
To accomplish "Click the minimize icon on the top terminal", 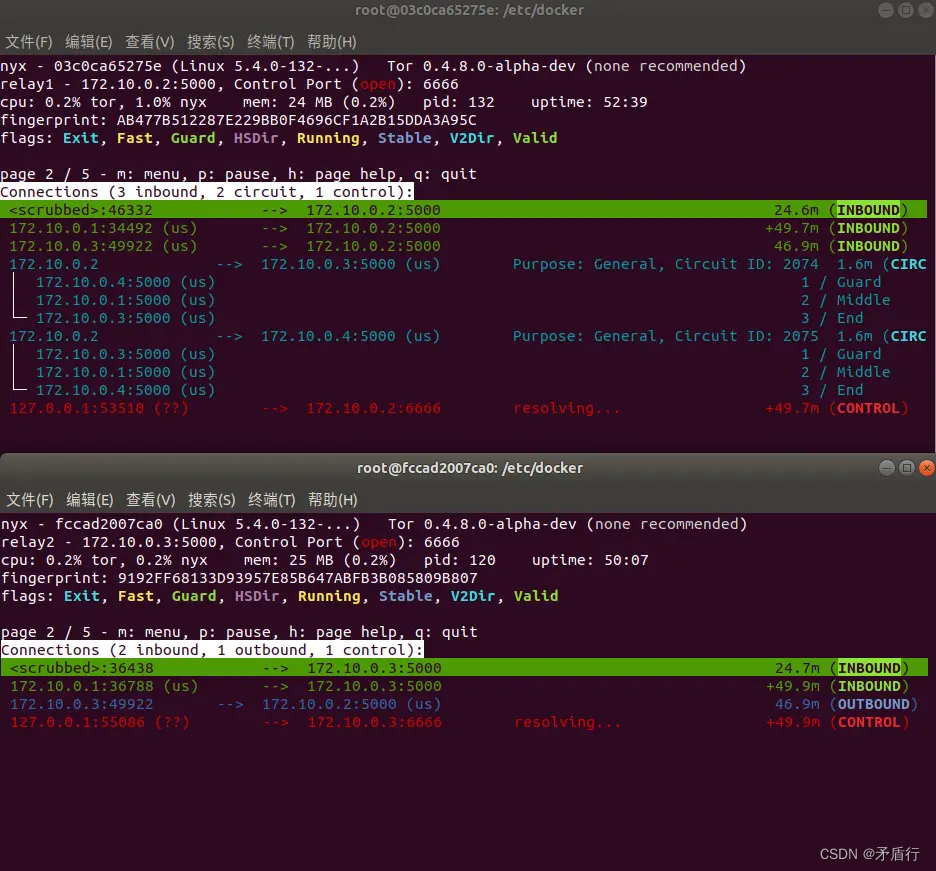I will click(885, 10).
